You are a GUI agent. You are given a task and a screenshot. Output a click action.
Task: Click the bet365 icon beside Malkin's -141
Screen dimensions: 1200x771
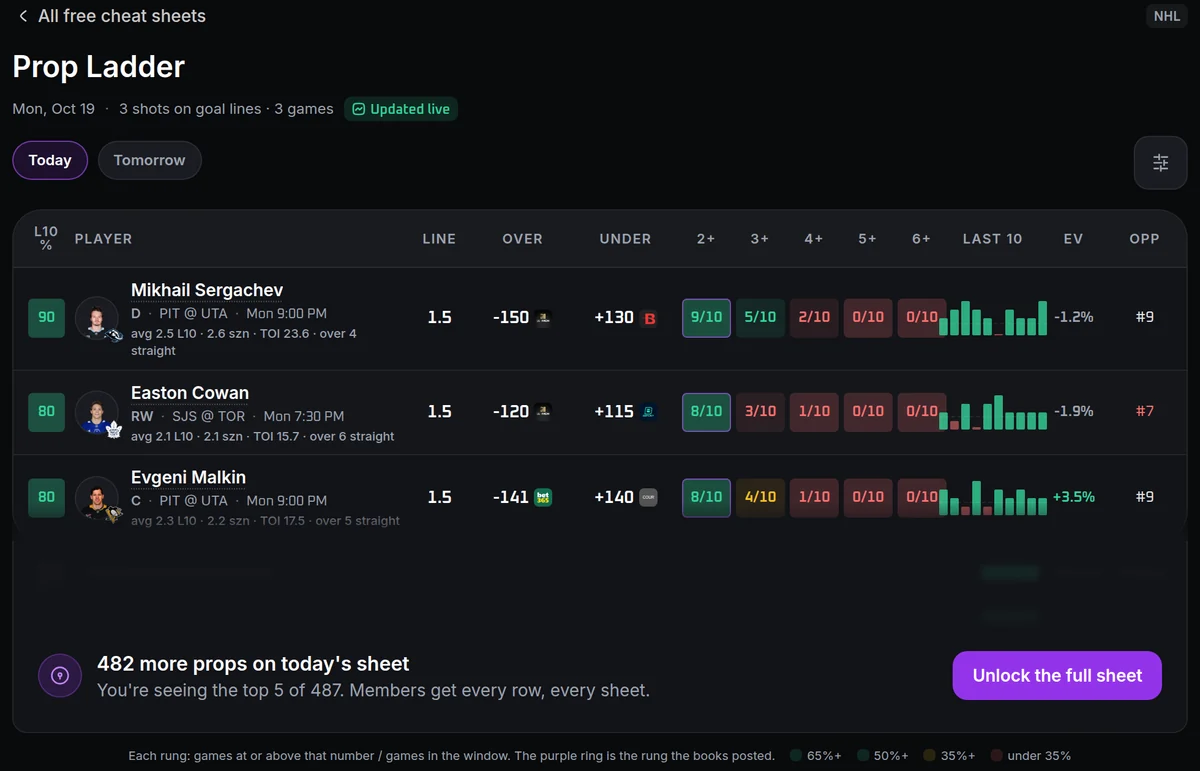tap(543, 497)
